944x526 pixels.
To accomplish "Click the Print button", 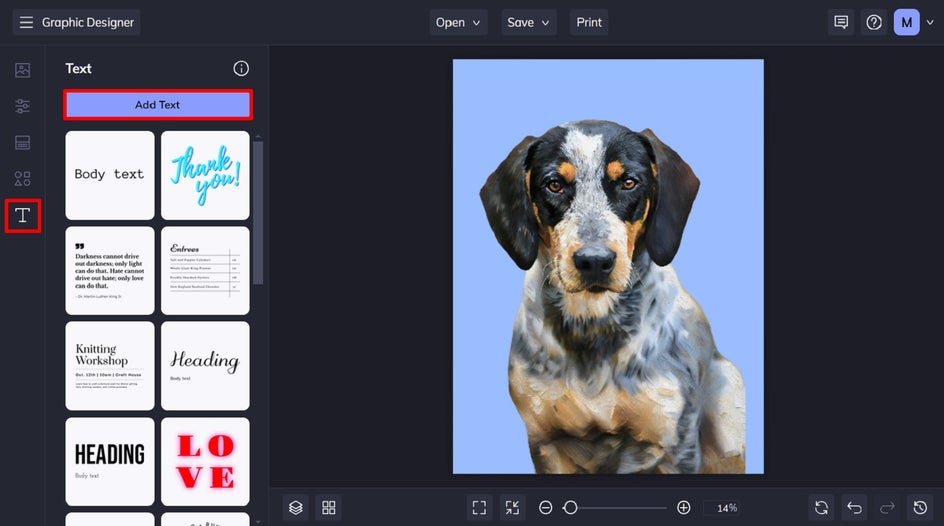I will (x=589, y=22).
